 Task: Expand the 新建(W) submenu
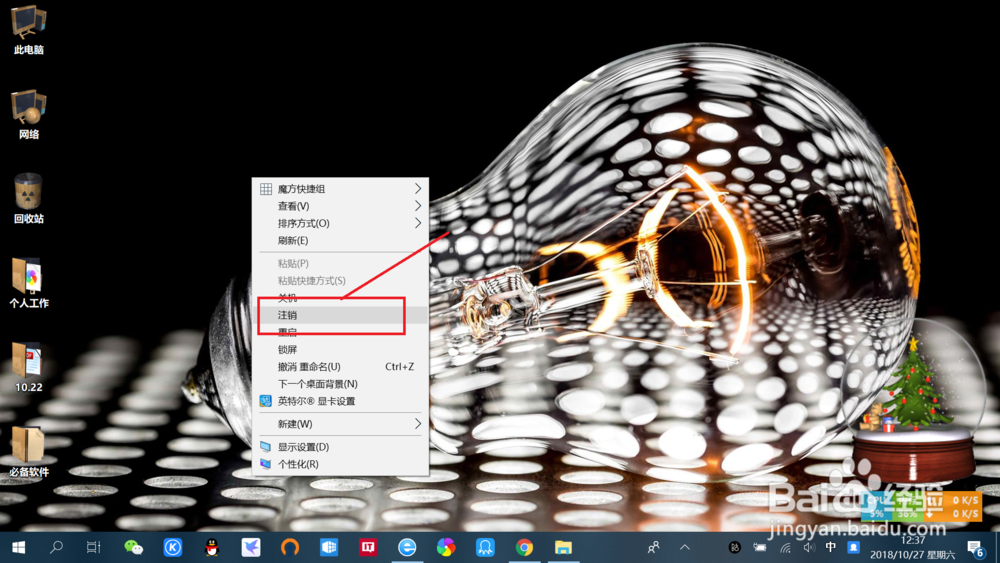pyautogui.click(x=341, y=424)
